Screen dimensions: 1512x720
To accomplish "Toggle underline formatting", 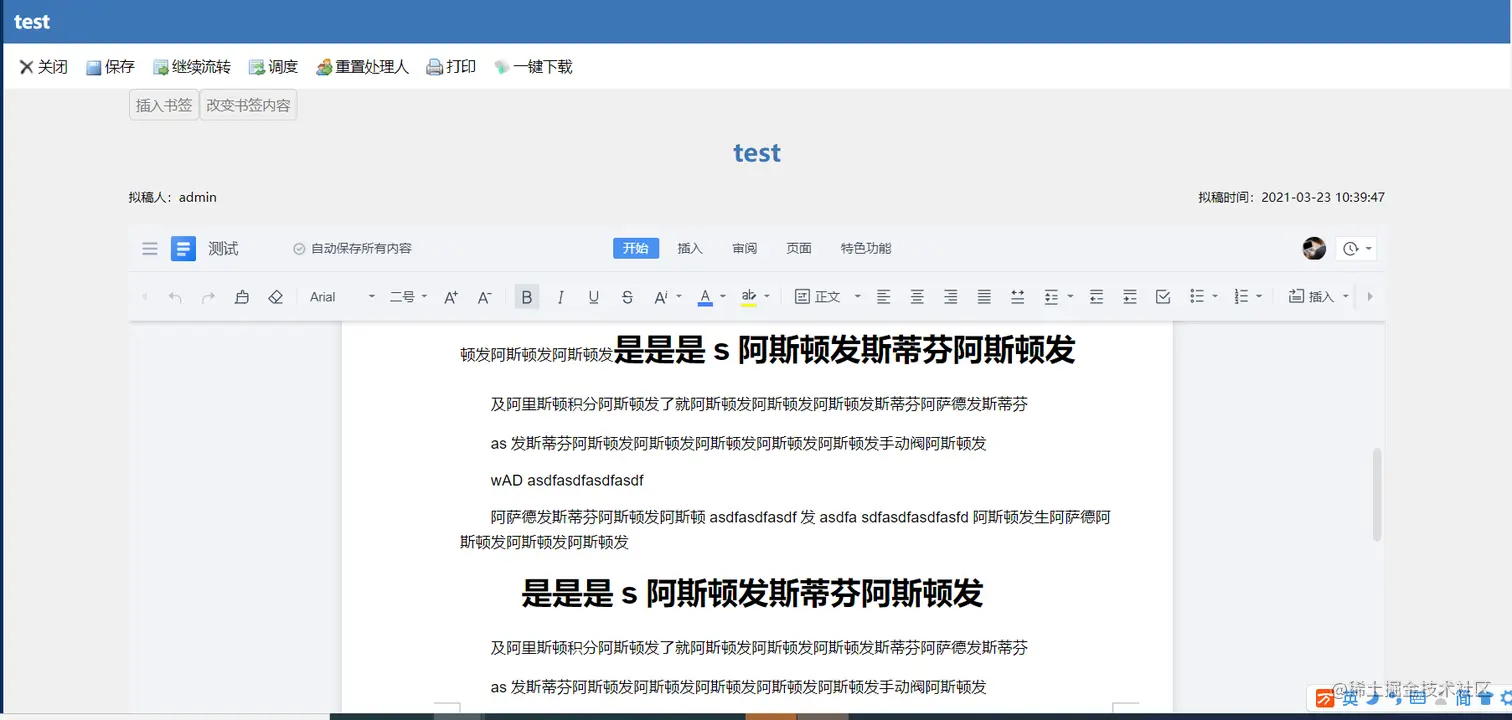I will tap(594, 297).
